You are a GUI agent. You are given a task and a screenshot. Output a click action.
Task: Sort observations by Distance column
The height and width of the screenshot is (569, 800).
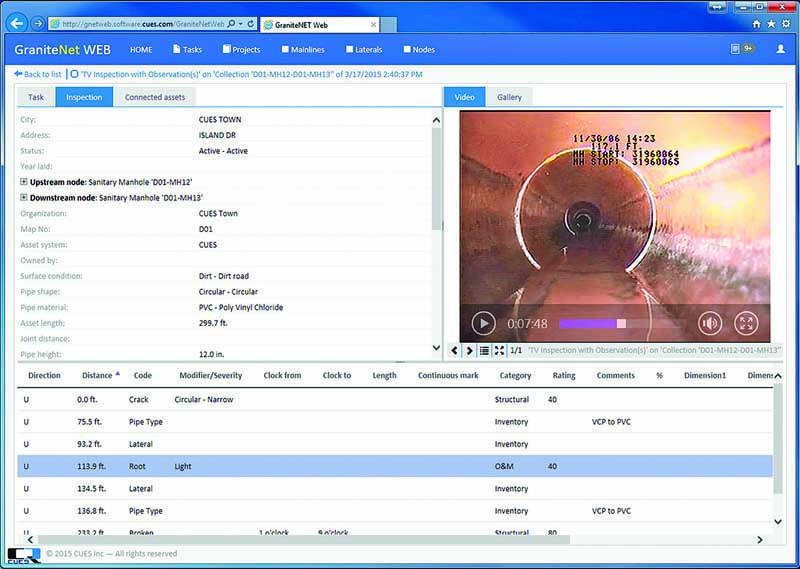tap(97, 376)
